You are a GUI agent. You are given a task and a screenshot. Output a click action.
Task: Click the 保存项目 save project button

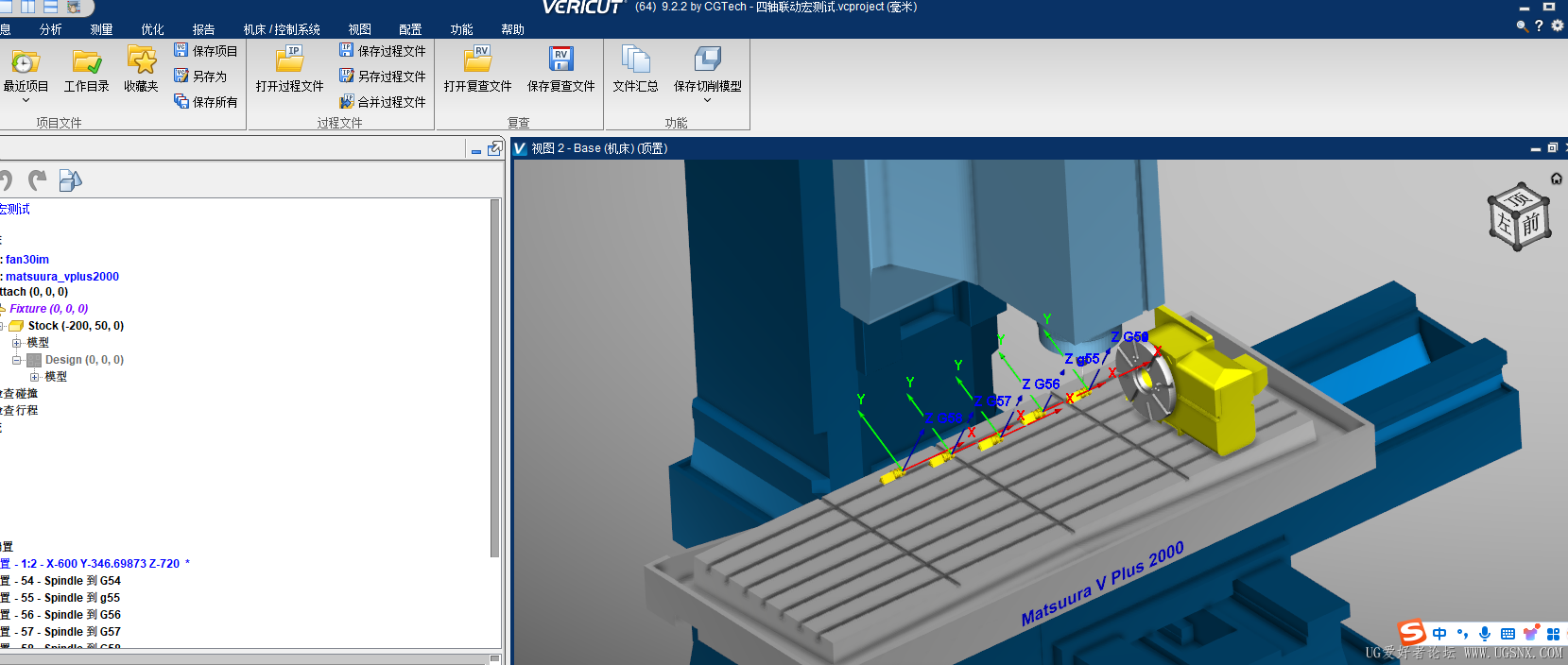206,51
